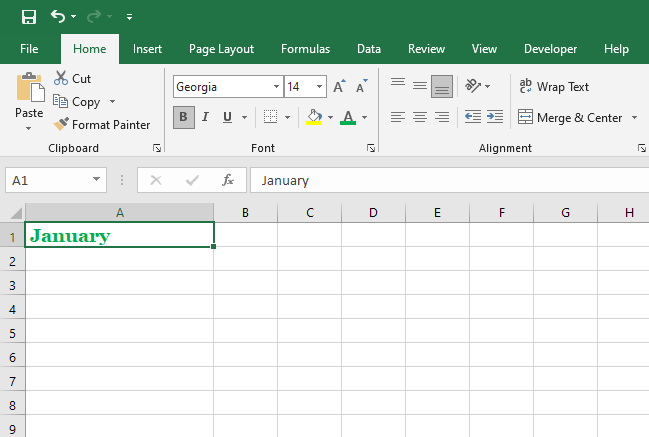Click the Copy button
Image resolution: width=649 pixels, height=437 pixels.
(x=78, y=102)
